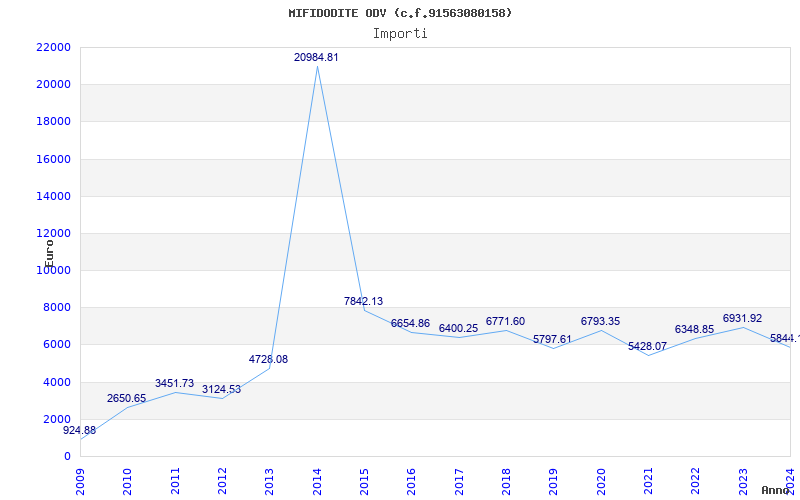Click the y-axis value 18000
Viewport: 800px width, 500px height.
(x=53, y=122)
